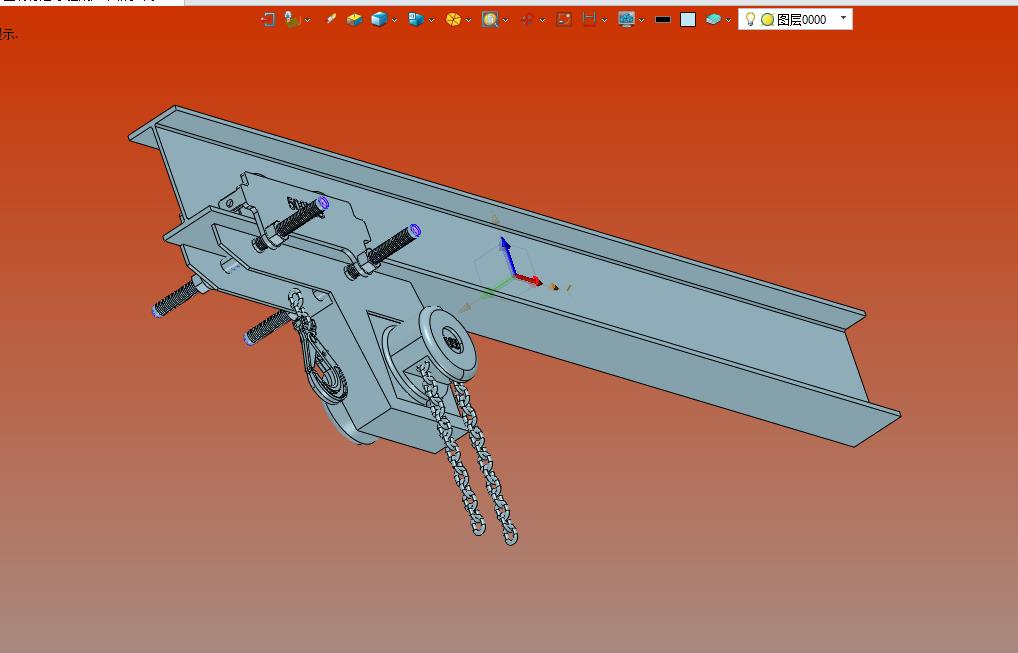Open the view orientation dropdown arrow

tap(432, 20)
